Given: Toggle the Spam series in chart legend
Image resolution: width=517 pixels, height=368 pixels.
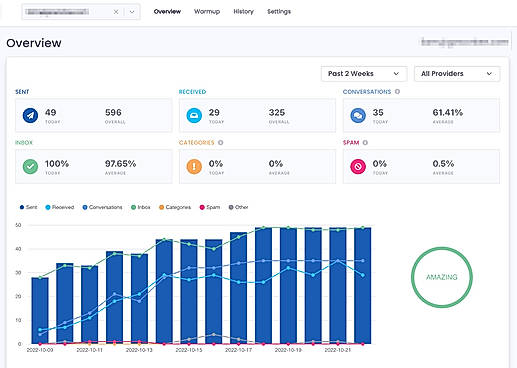Looking at the screenshot, I should tap(210, 207).
